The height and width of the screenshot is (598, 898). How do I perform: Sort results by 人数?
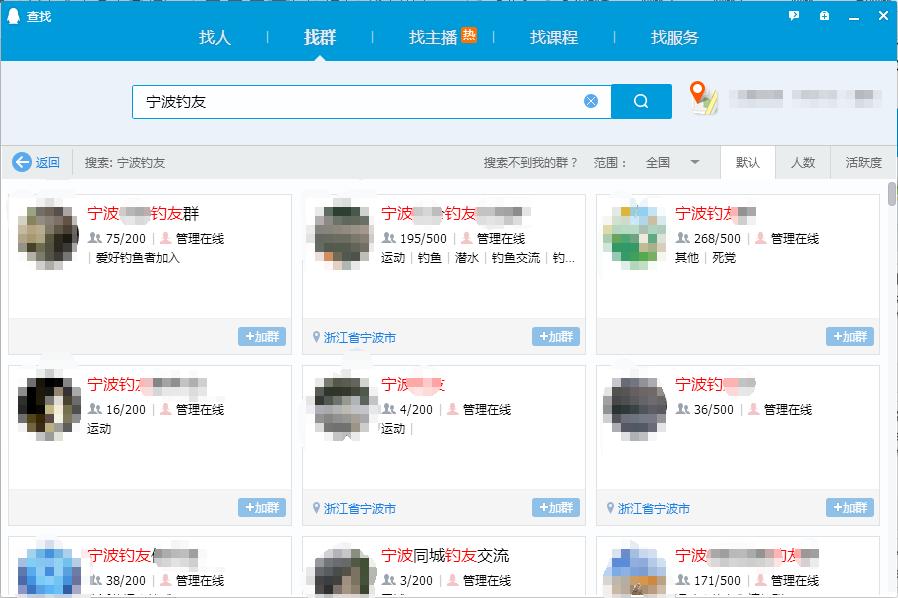point(805,161)
